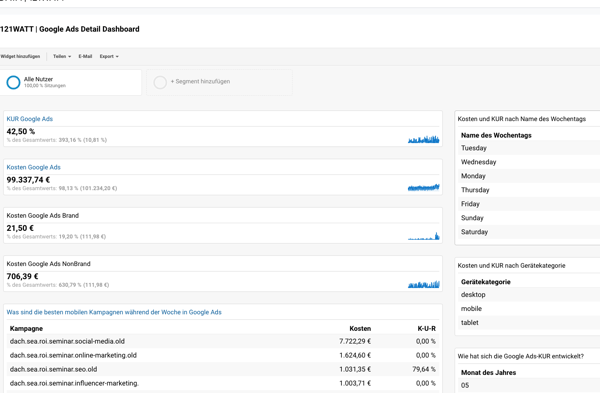Click the Kosten Google Ads Brand sparkline
The image size is (600, 393).
[x=424, y=236]
